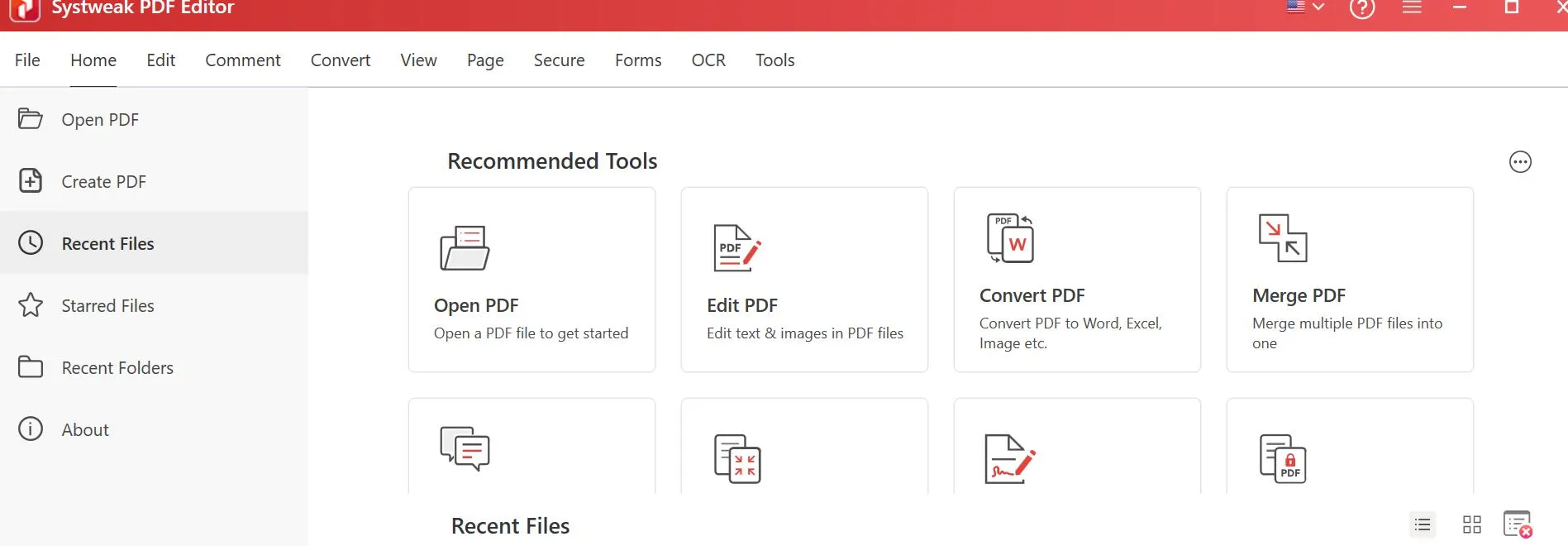
Task: Open the hamburger menu icon
Action: (x=1412, y=7)
